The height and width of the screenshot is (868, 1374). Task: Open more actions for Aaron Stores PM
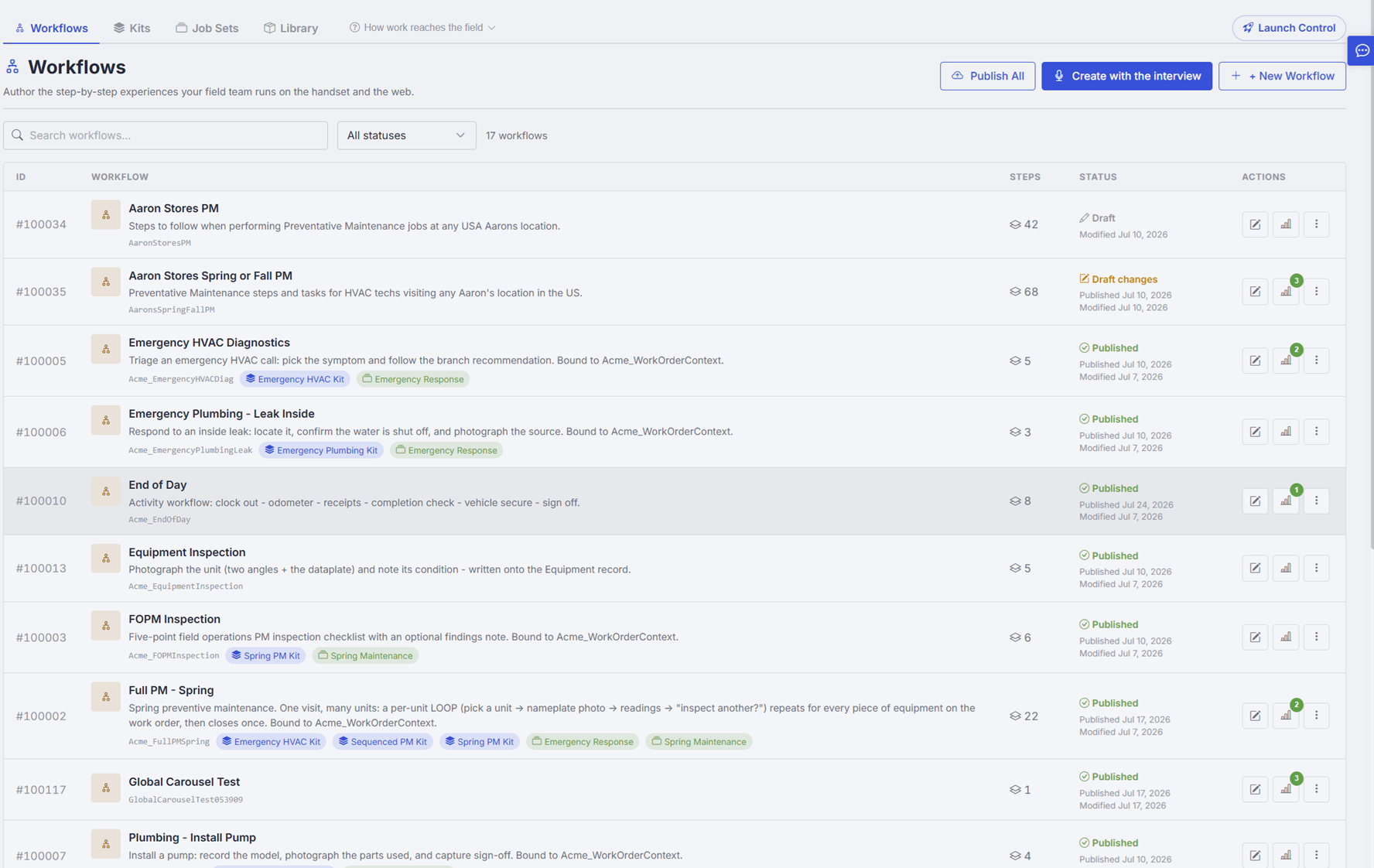(1316, 224)
